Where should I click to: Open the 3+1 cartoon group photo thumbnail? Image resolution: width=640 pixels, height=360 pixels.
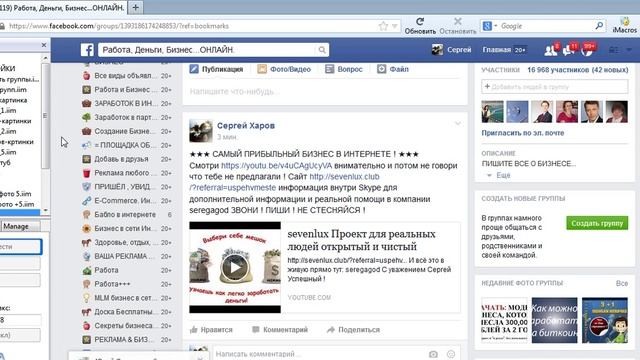click(605, 320)
